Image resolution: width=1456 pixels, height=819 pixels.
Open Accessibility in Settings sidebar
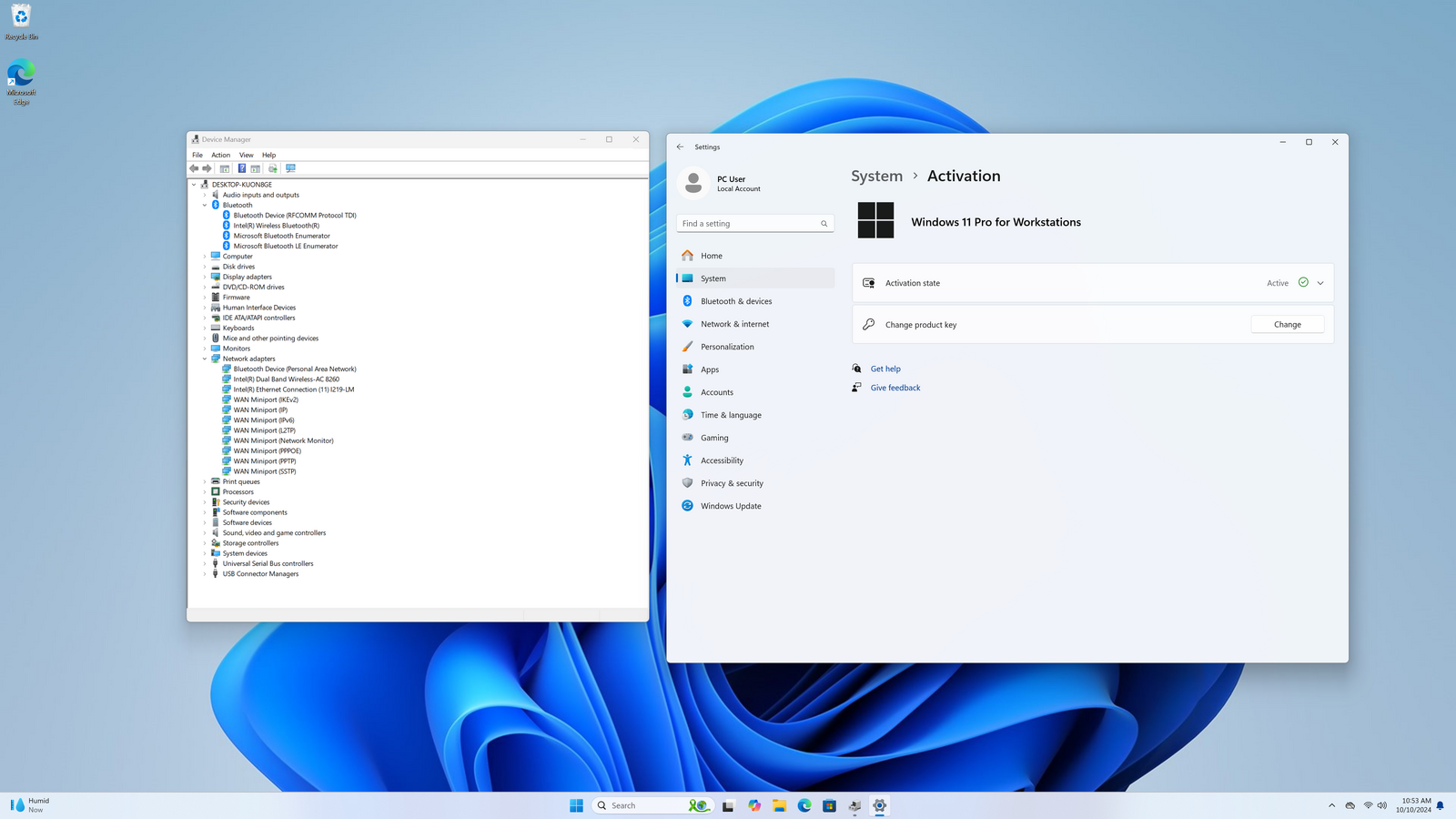755,460
